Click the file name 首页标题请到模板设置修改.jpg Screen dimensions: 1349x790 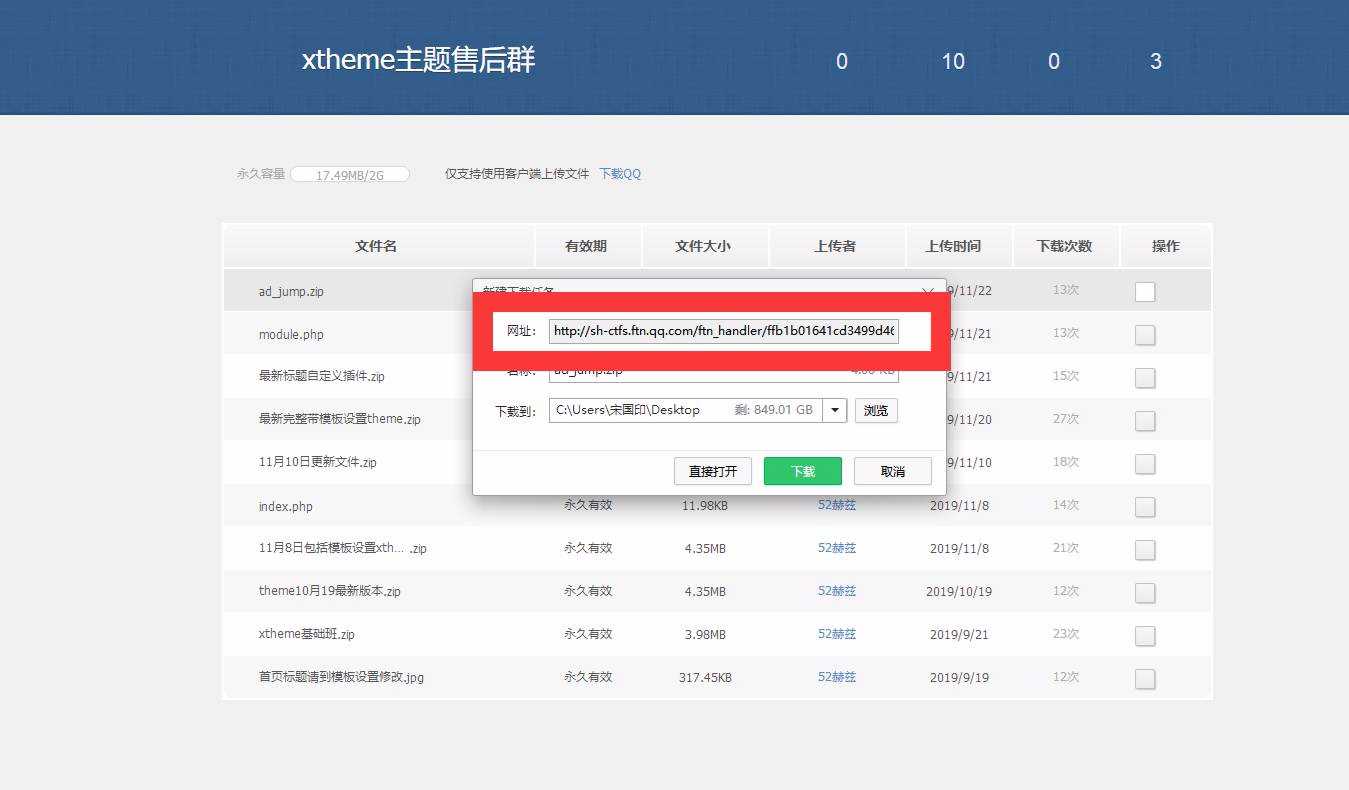(341, 677)
